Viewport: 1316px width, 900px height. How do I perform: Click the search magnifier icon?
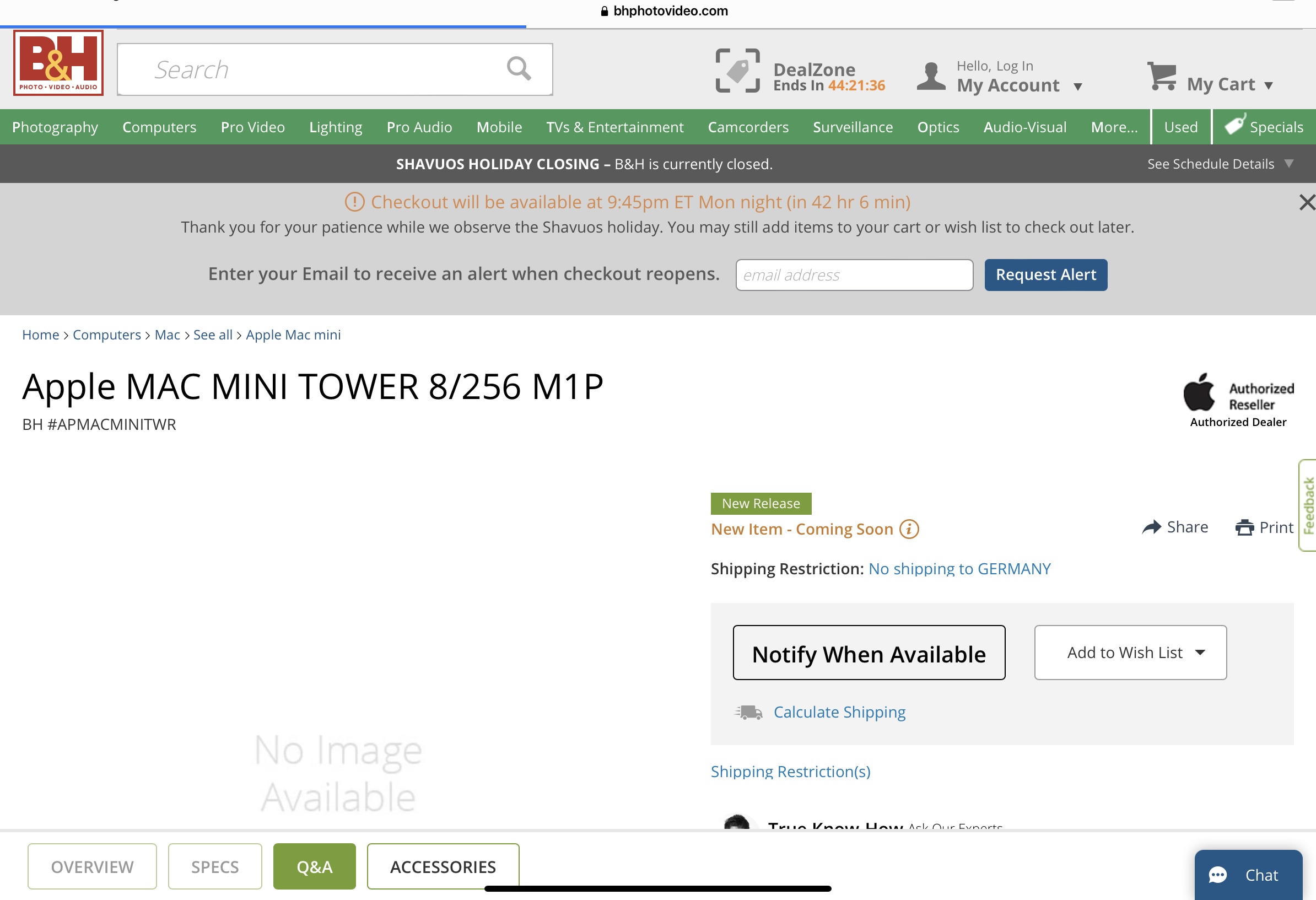pos(518,69)
